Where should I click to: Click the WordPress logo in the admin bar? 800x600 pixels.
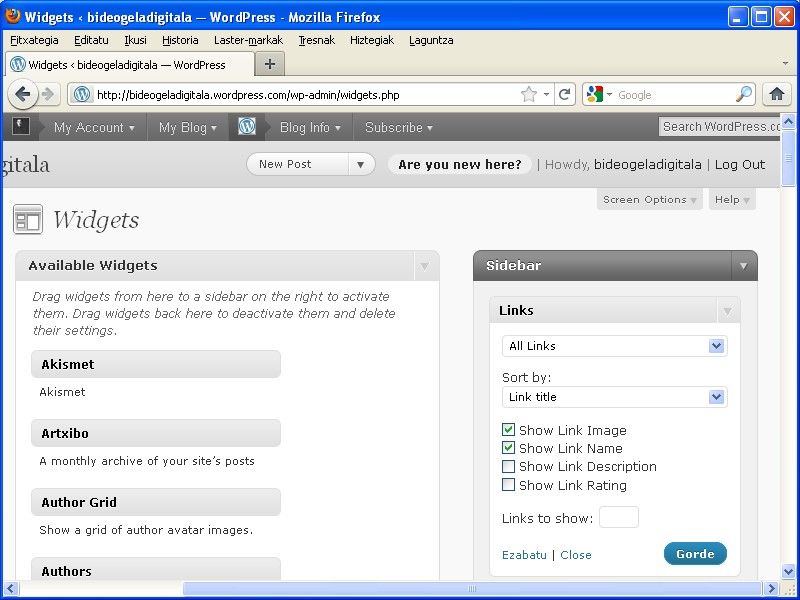[x=247, y=127]
